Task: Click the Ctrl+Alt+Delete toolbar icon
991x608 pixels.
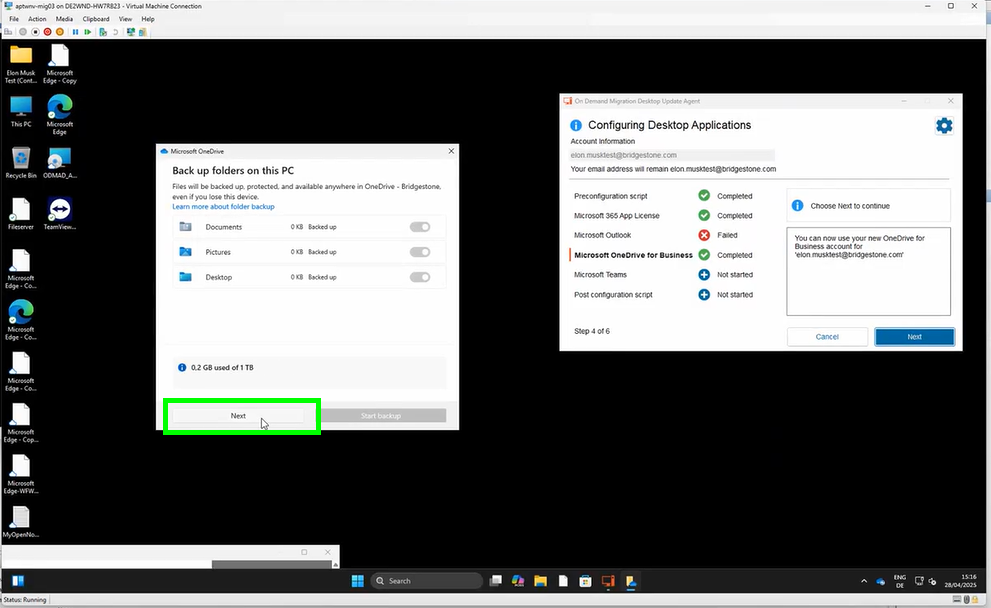Action: 8,32
